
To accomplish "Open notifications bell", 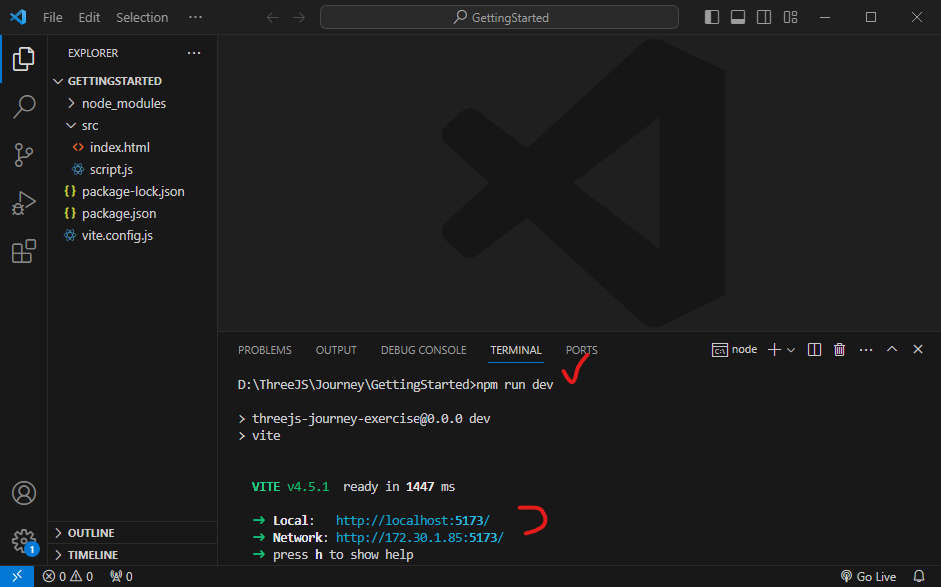I will pyautogui.click(x=919, y=576).
